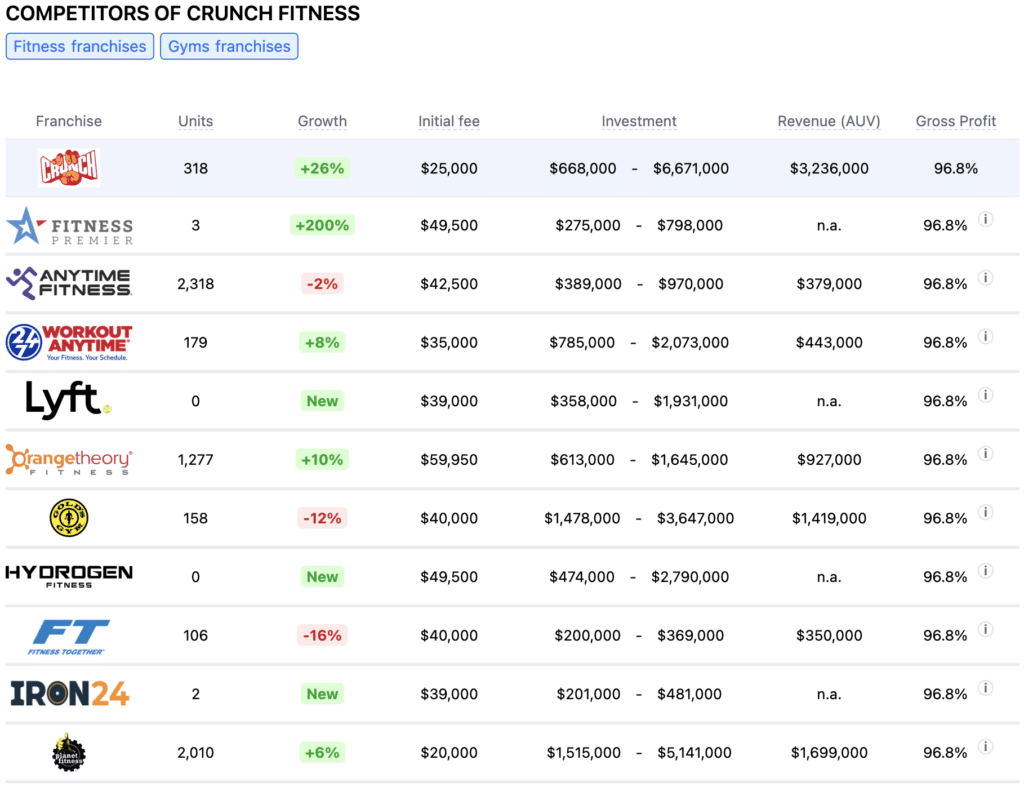Select the -16% growth badge
Screen dimensions: 1024x791
(322, 636)
